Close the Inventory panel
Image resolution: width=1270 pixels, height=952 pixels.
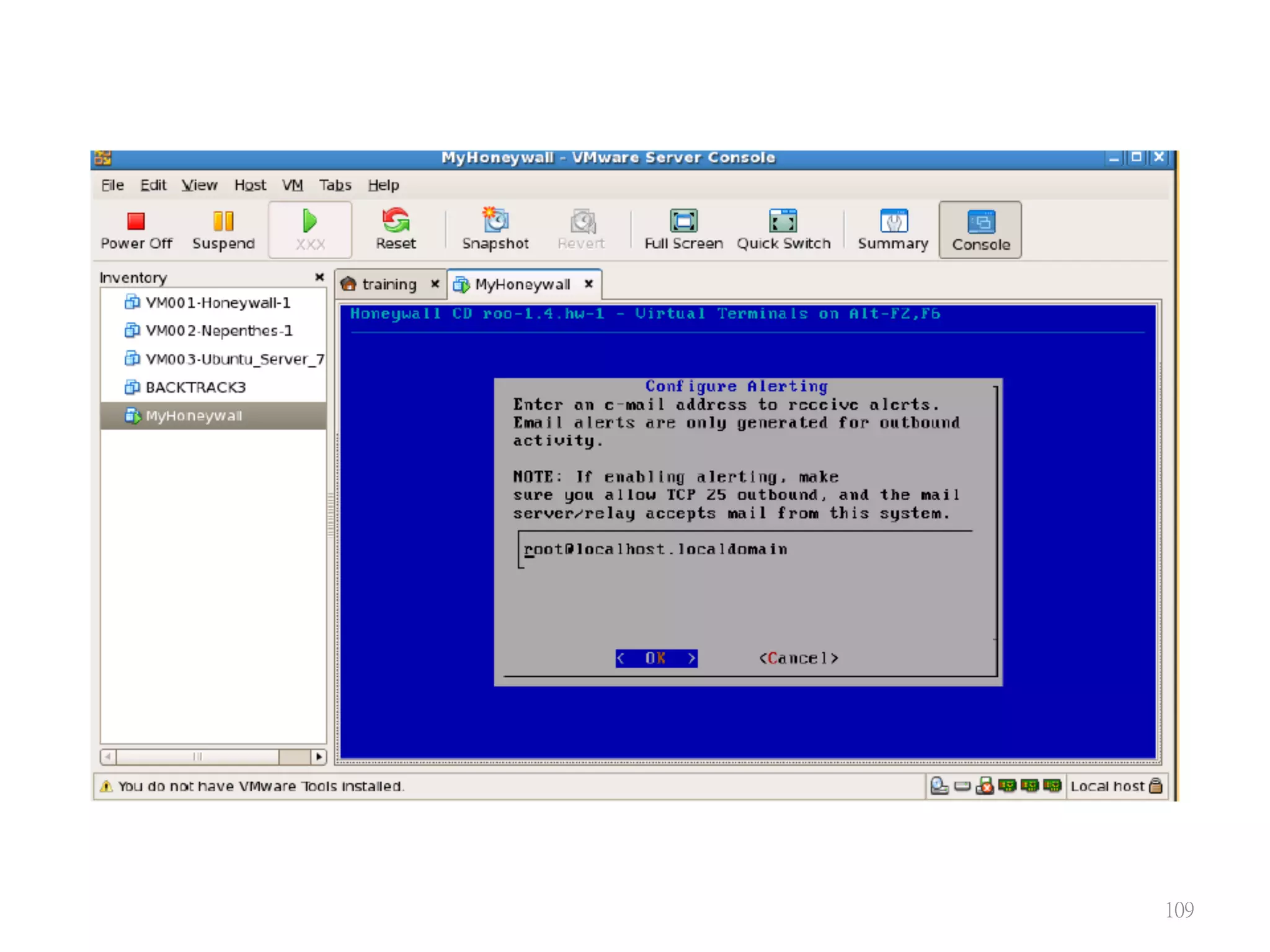click(x=319, y=277)
